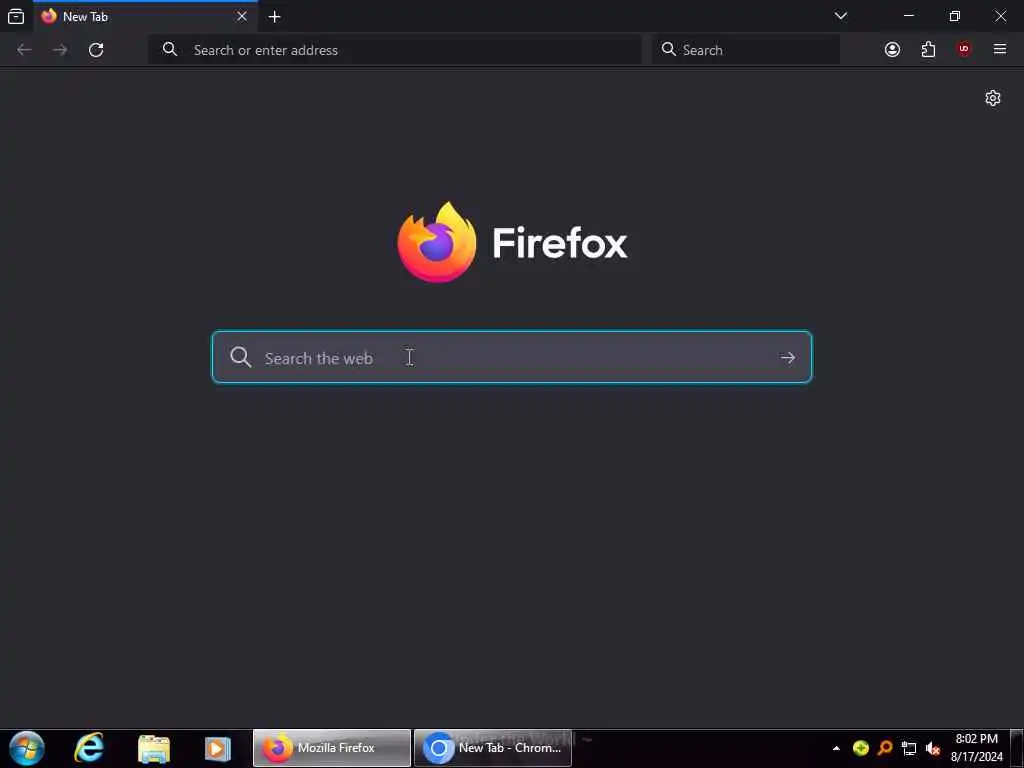The image size is (1024, 768).
Task: Open the uBlock Origin extension icon
Action: (x=964, y=50)
